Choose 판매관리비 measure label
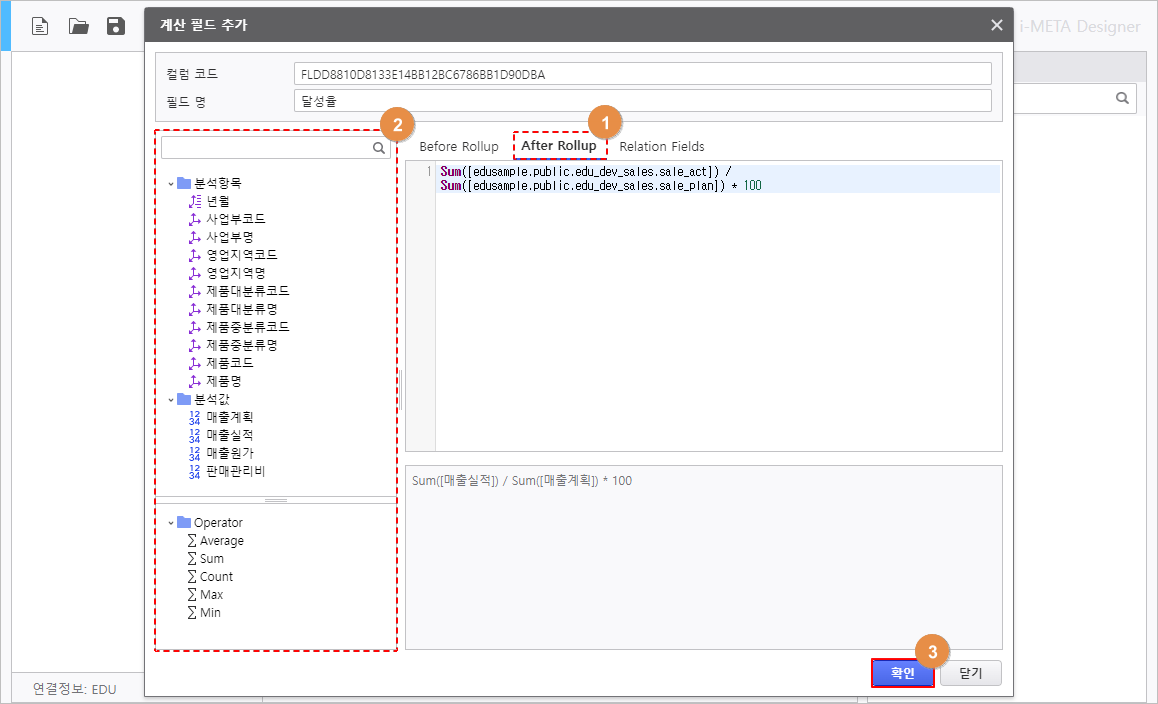Screen dimensions: 1158x704 click(236, 471)
